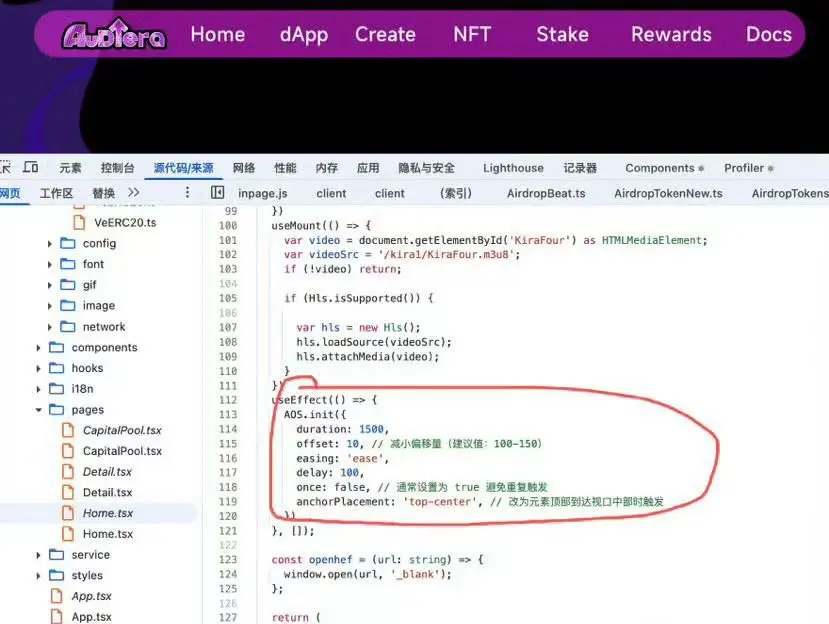Open the non-italic Detail.tsx file
This screenshot has width=829, height=624.
(x=107, y=492)
